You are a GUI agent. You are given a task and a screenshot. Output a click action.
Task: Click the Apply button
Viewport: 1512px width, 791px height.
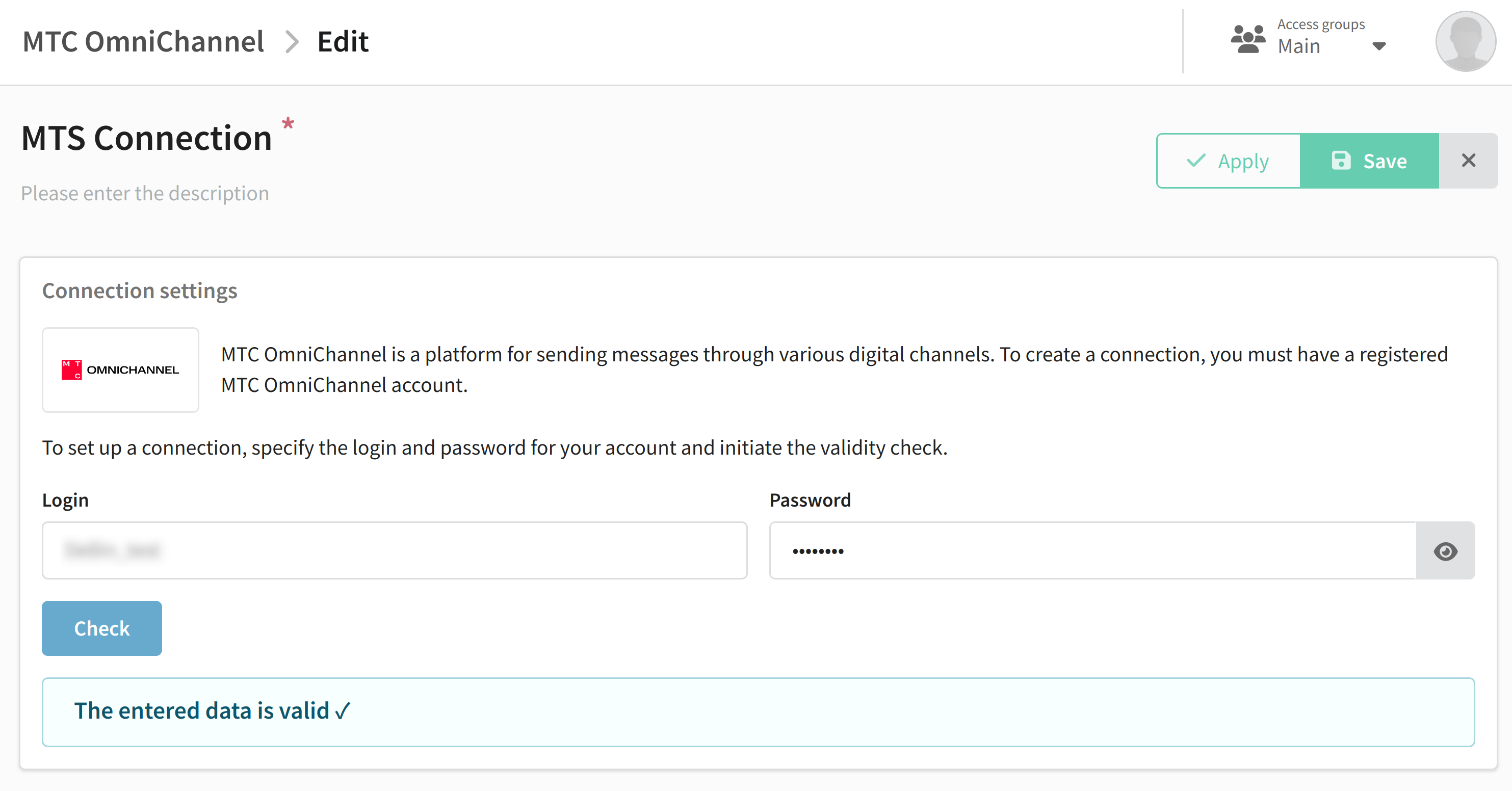click(1229, 161)
